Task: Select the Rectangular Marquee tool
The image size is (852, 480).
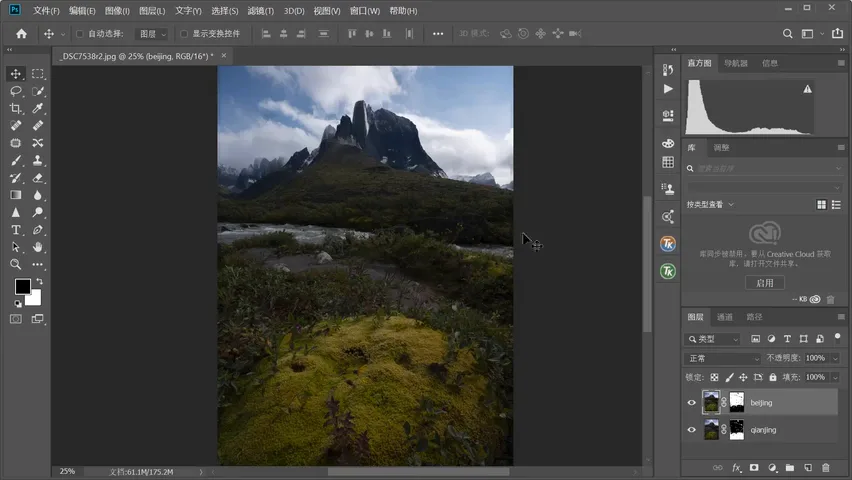Action: 37,73
